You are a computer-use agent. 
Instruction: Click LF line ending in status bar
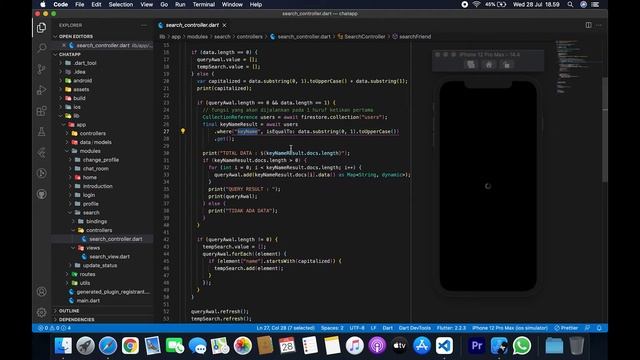point(373,328)
